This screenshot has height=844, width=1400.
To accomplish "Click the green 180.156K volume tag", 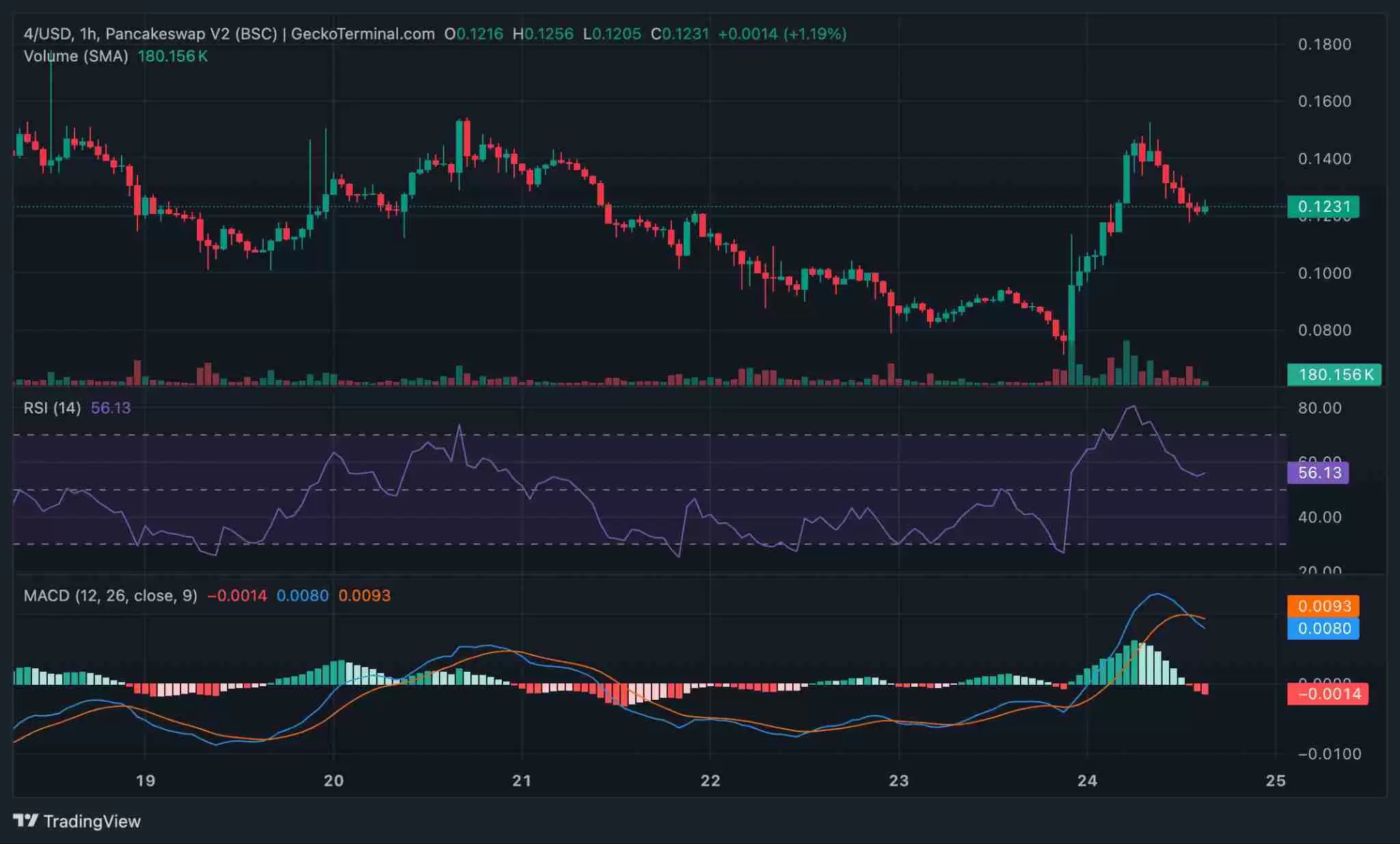I will pyautogui.click(x=1334, y=375).
